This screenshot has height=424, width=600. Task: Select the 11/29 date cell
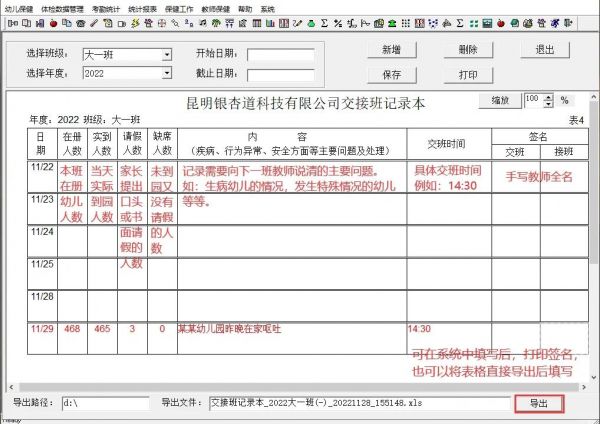(x=42, y=339)
